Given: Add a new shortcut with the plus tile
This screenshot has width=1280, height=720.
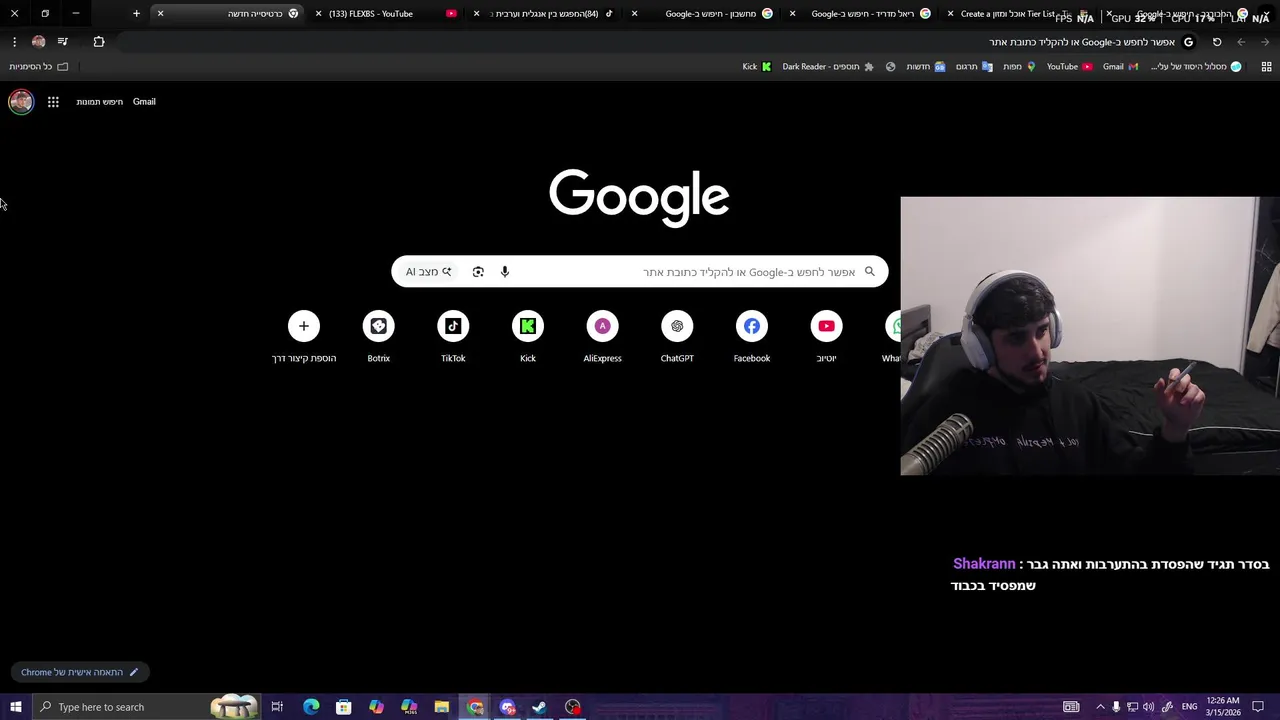Looking at the screenshot, I should pos(304,337).
